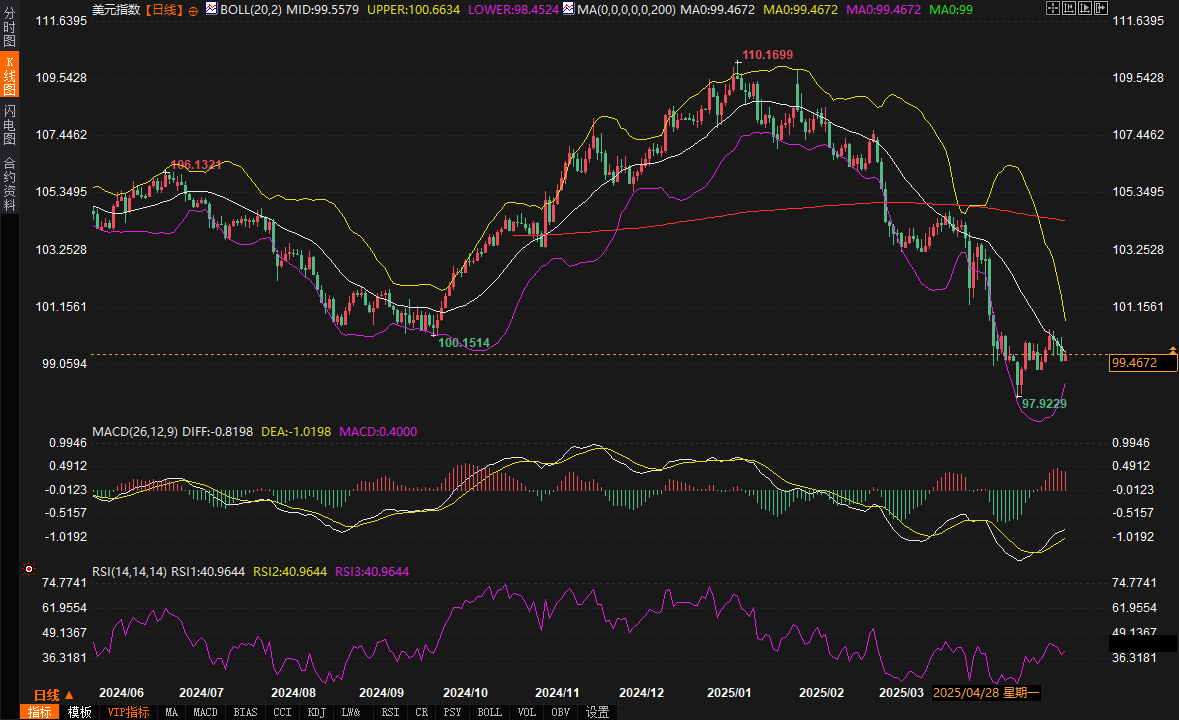
Task: Click the BOLL indicator chart icon
Action: 211,8
